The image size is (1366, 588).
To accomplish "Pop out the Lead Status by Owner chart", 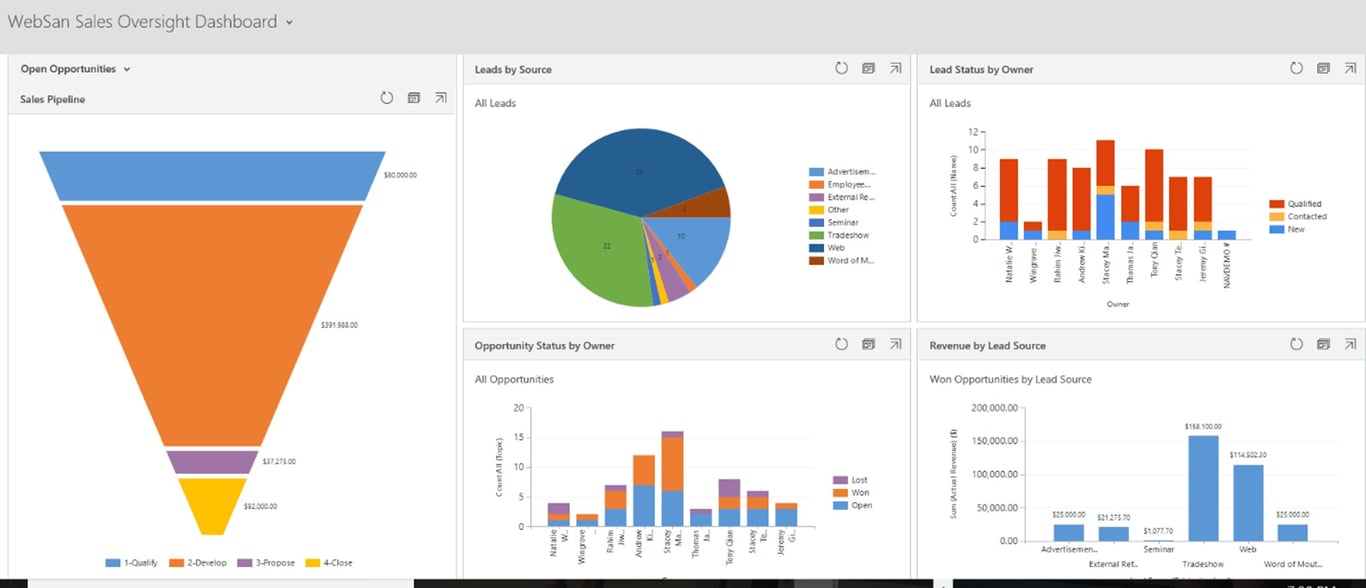I will (1350, 68).
